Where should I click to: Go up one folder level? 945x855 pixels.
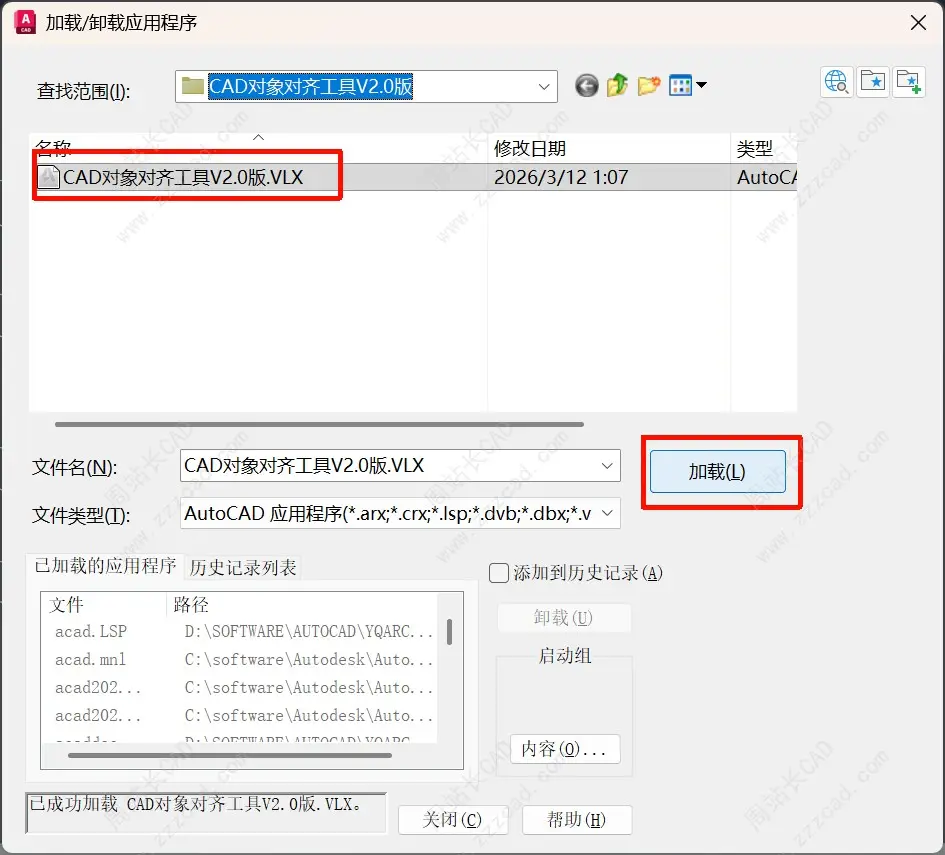coord(617,85)
